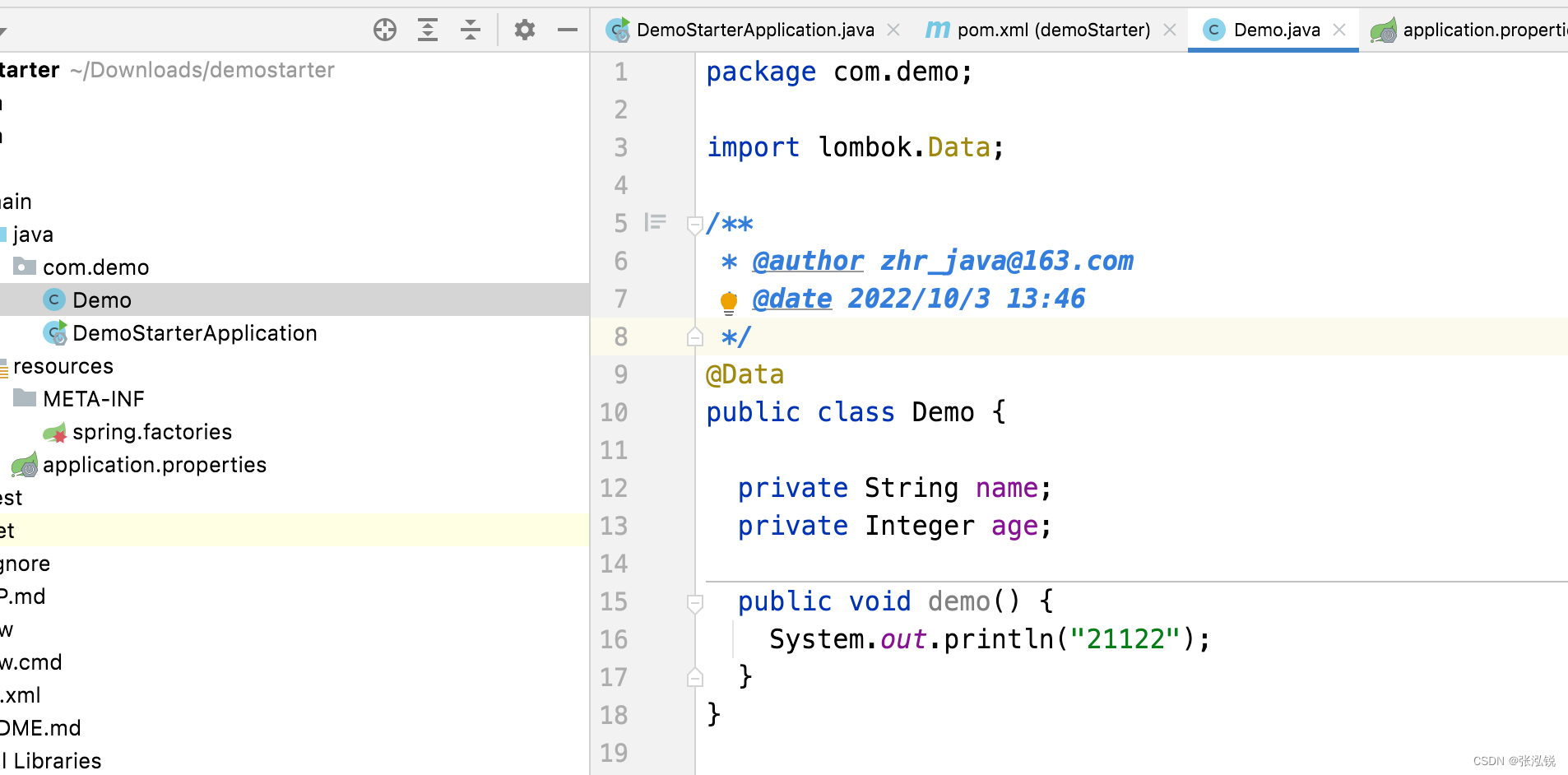
Task: Click the Demo class icon in tree
Action: click(x=54, y=299)
